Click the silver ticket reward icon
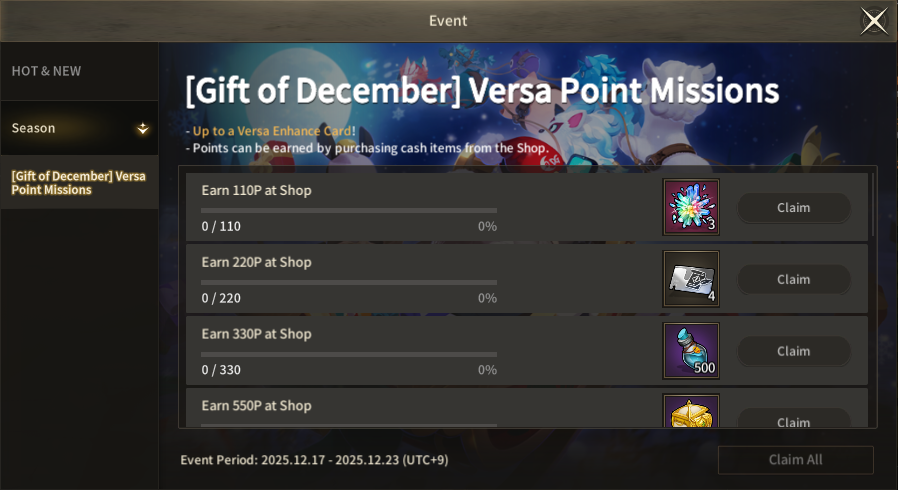 pos(691,279)
